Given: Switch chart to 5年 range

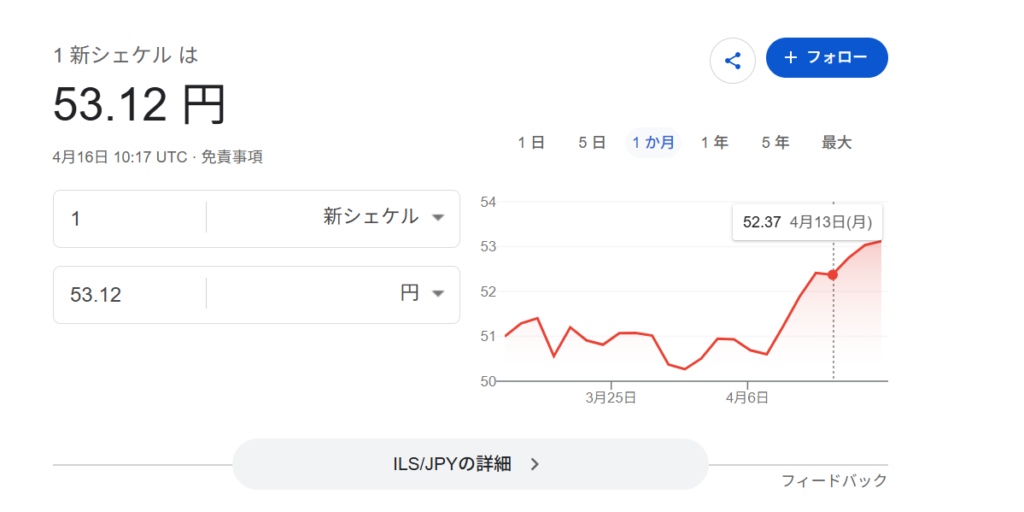Looking at the screenshot, I should point(775,143).
